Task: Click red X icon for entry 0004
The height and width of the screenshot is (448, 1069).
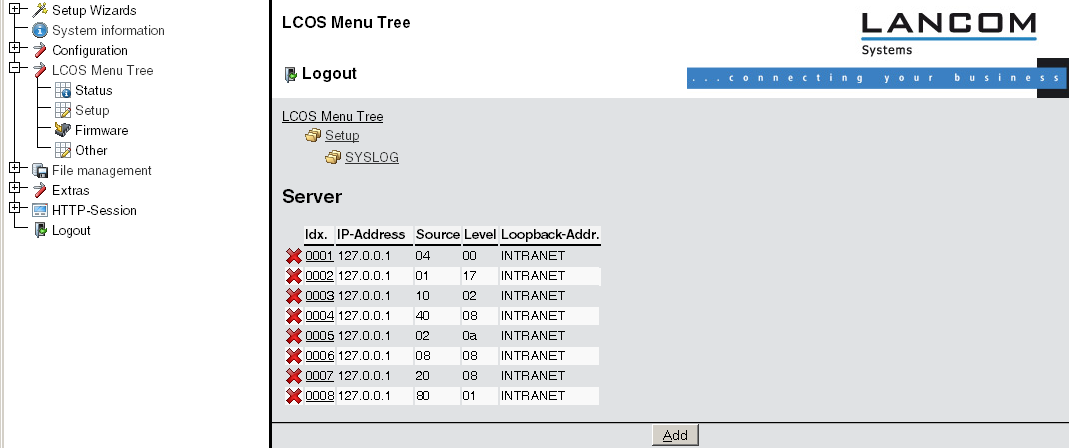Action: click(x=293, y=316)
